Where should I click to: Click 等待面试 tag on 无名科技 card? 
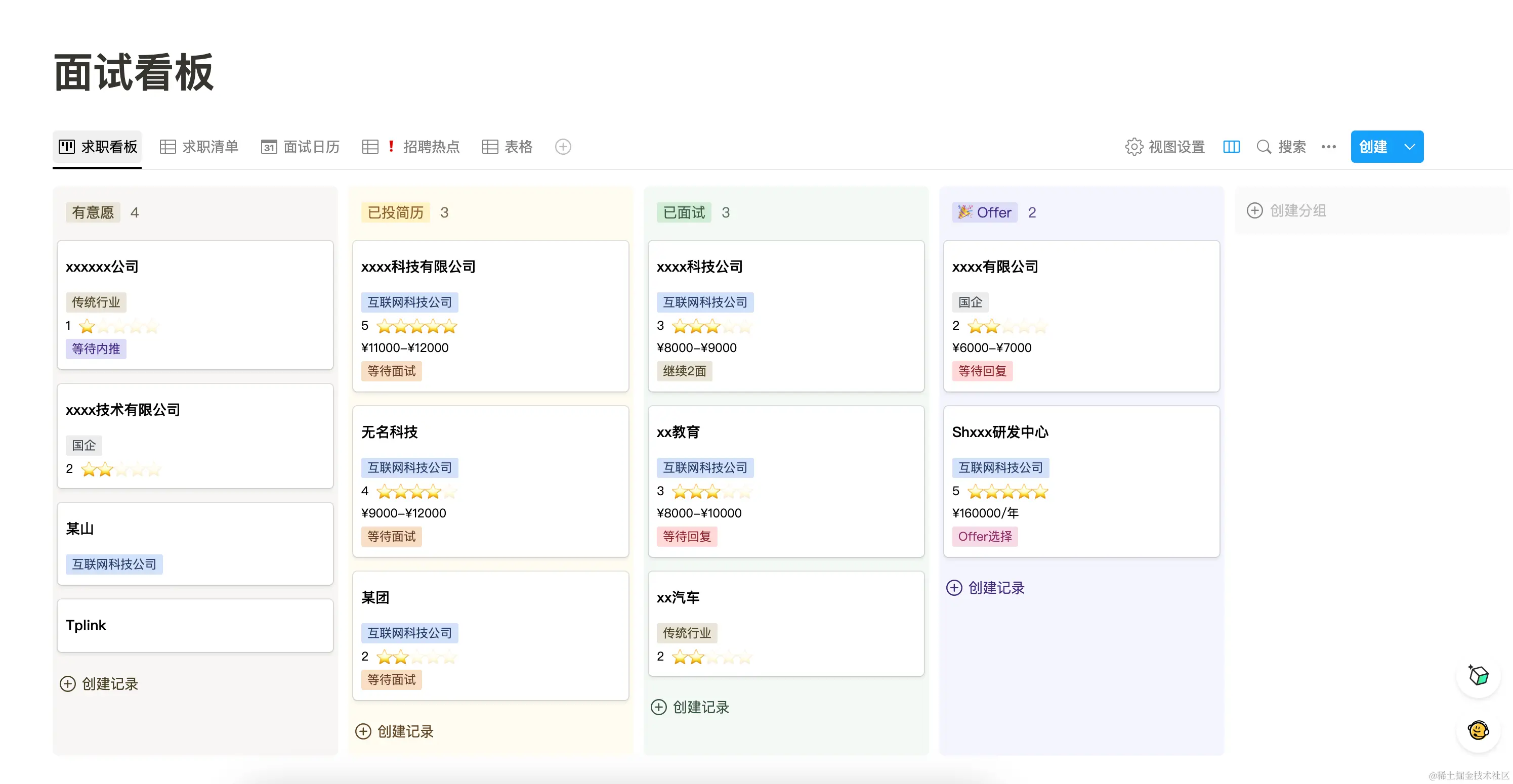click(391, 537)
